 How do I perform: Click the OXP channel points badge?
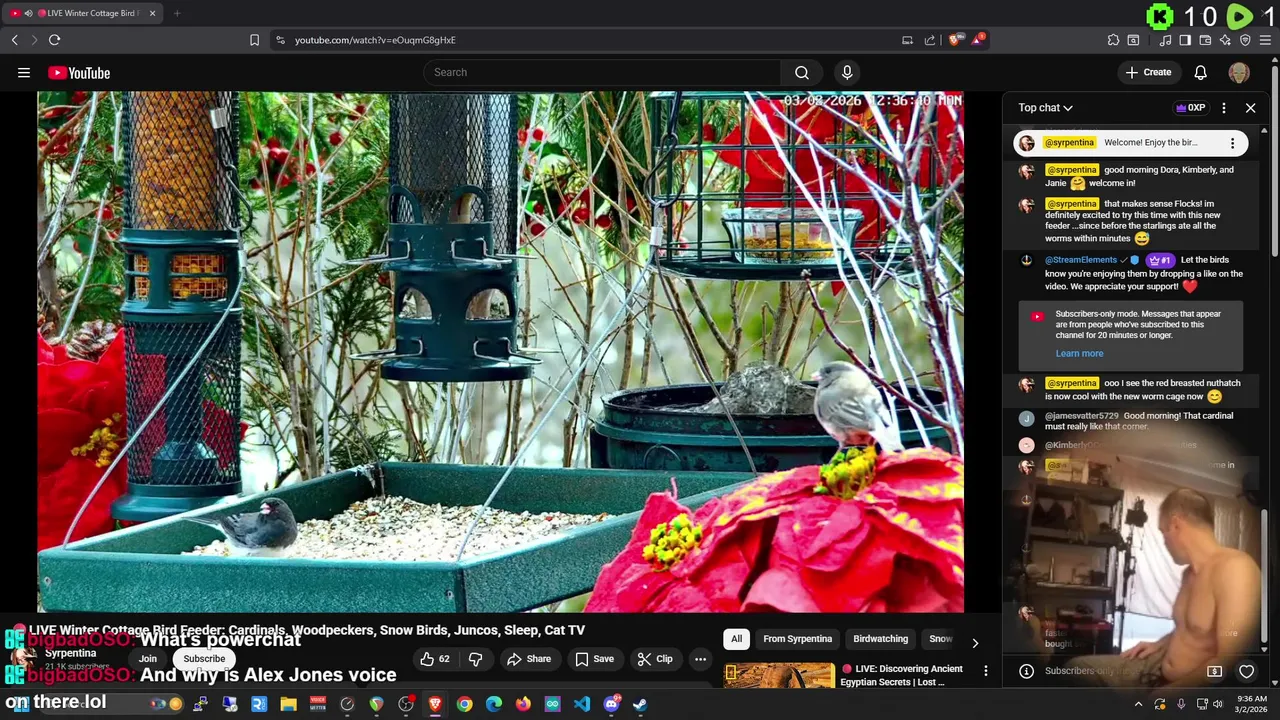click(x=1190, y=108)
